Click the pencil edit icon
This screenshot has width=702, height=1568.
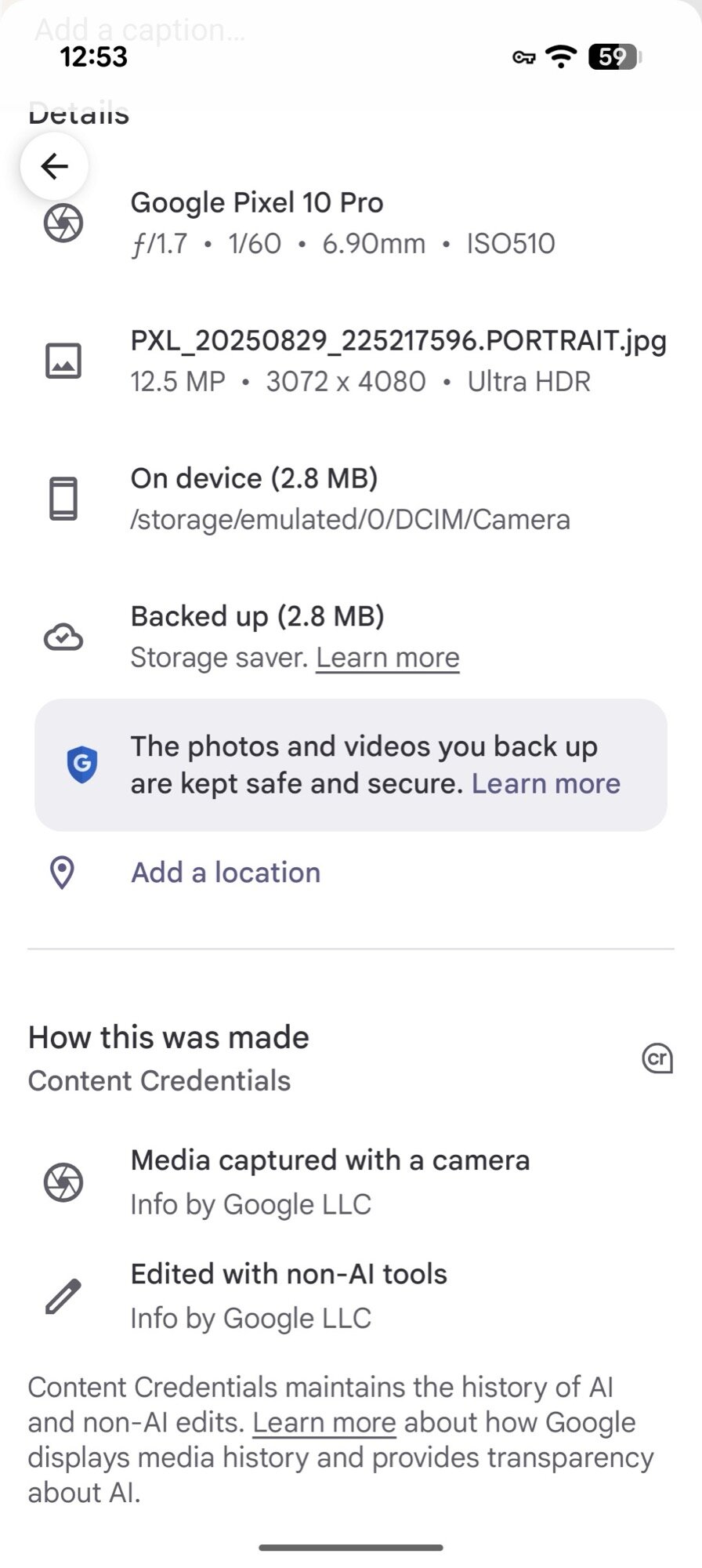63,1296
